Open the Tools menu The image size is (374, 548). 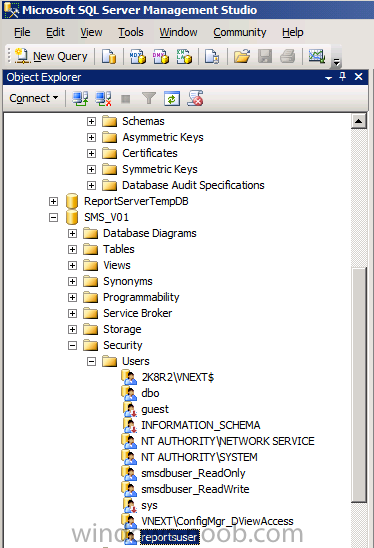click(131, 33)
